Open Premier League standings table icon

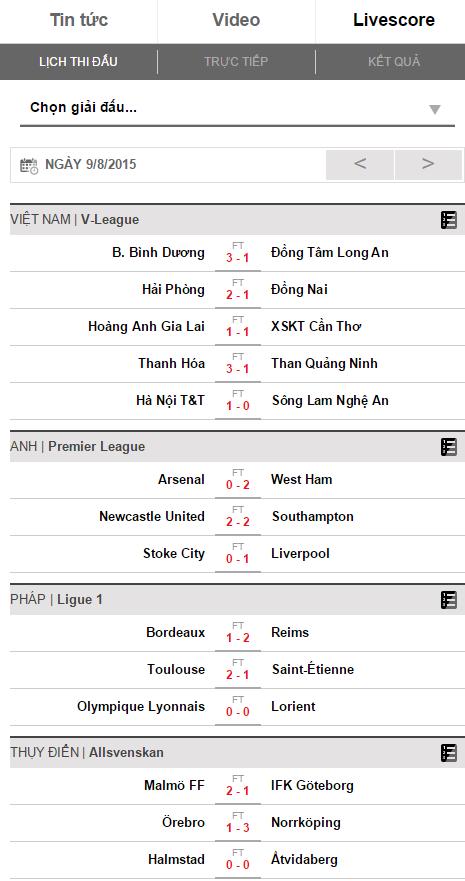point(448,447)
